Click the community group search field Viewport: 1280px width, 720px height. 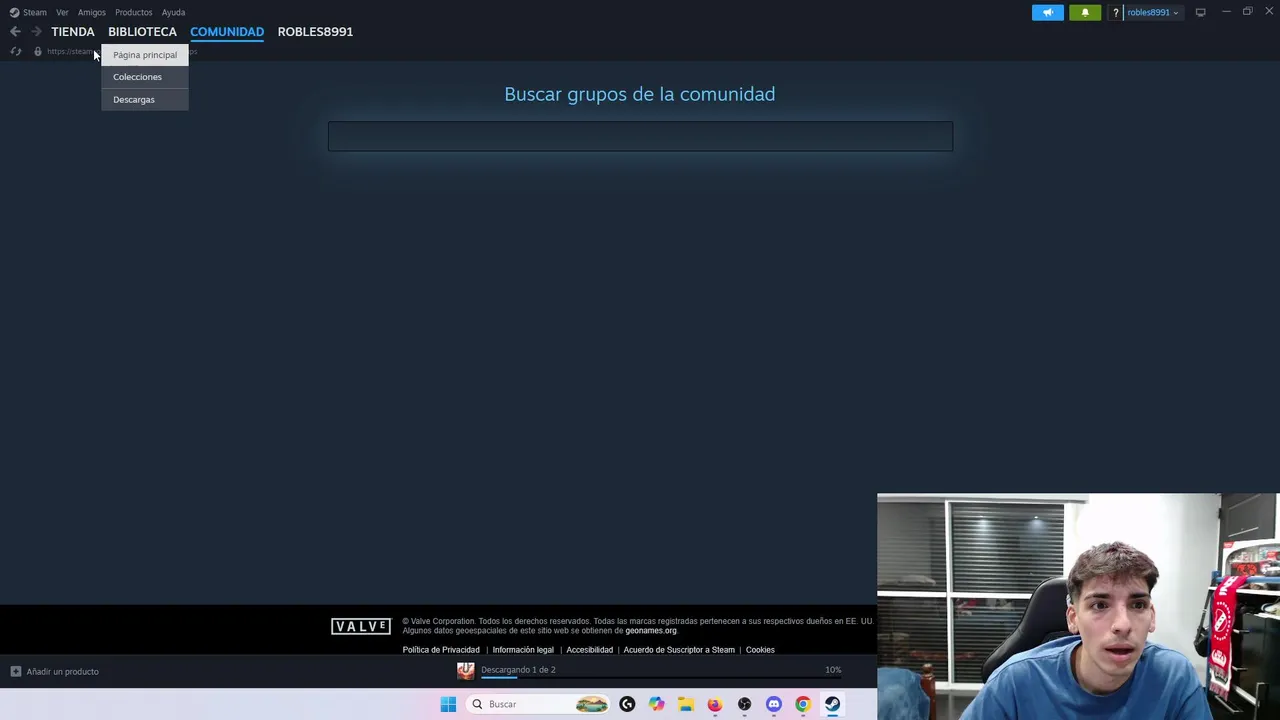pyautogui.click(x=640, y=136)
